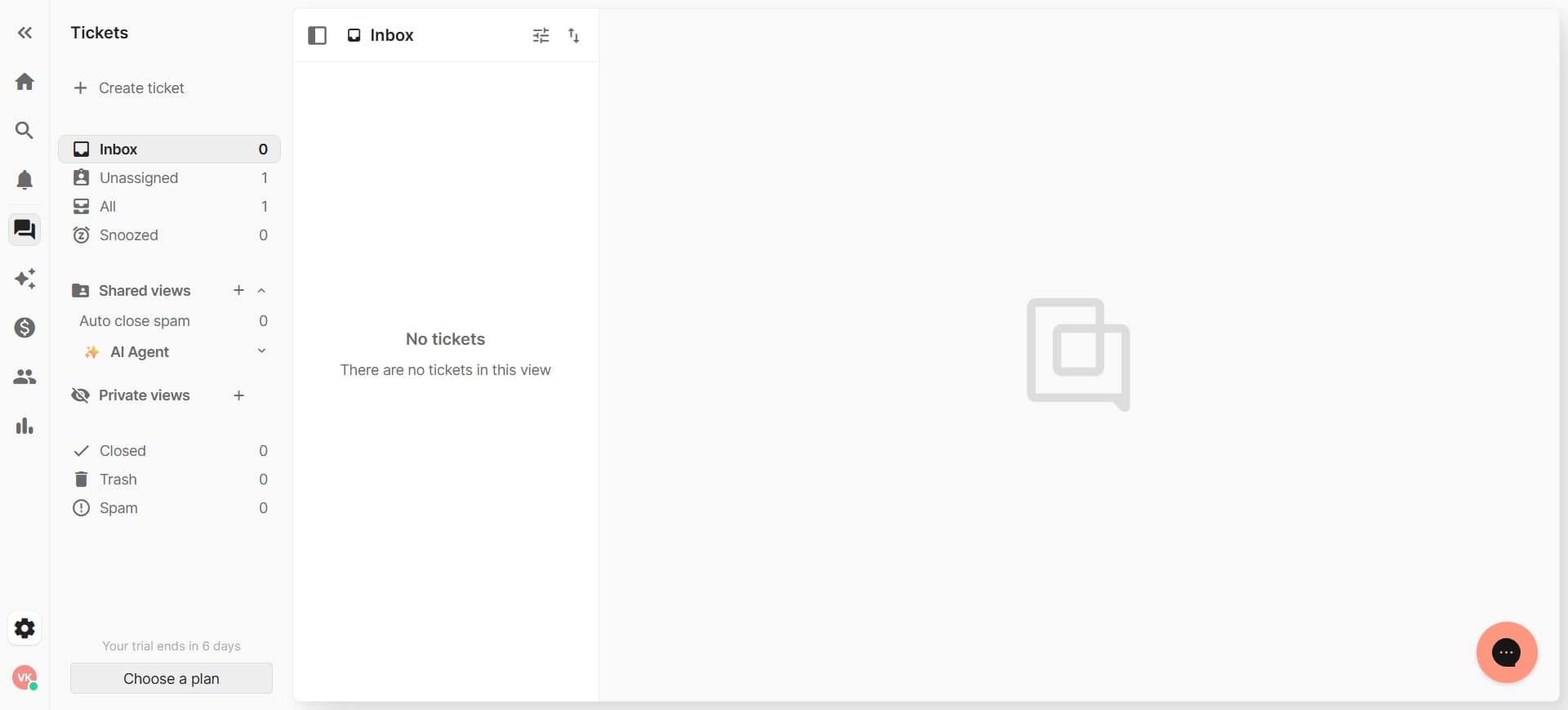
Task: Open notifications bell icon
Action: [24, 180]
